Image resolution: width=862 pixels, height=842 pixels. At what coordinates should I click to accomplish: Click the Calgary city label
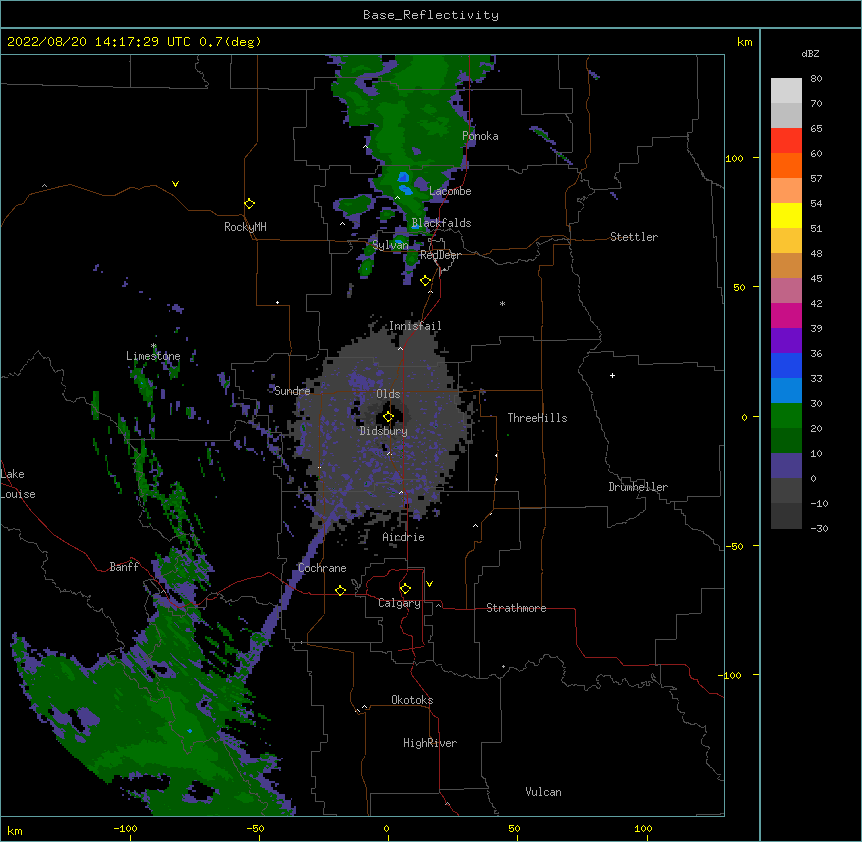click(x=399, y=603)
